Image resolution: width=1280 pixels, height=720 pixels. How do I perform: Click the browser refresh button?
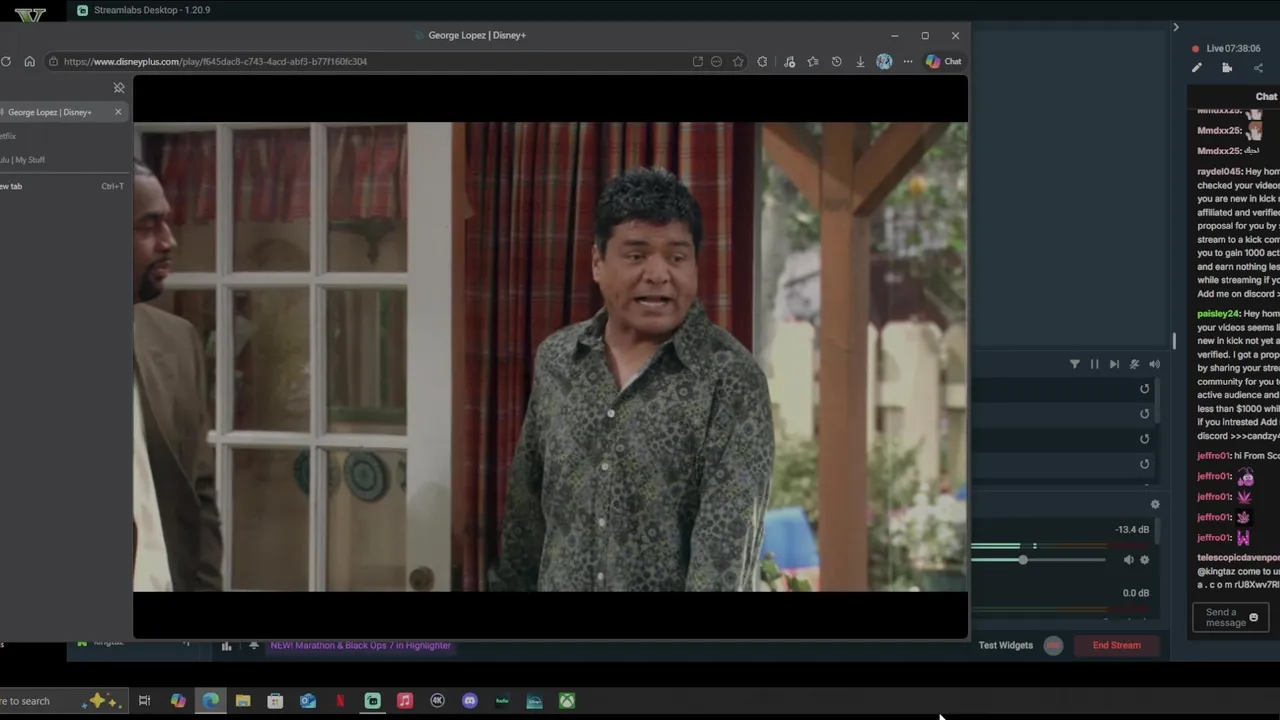[x=6, y=62]
